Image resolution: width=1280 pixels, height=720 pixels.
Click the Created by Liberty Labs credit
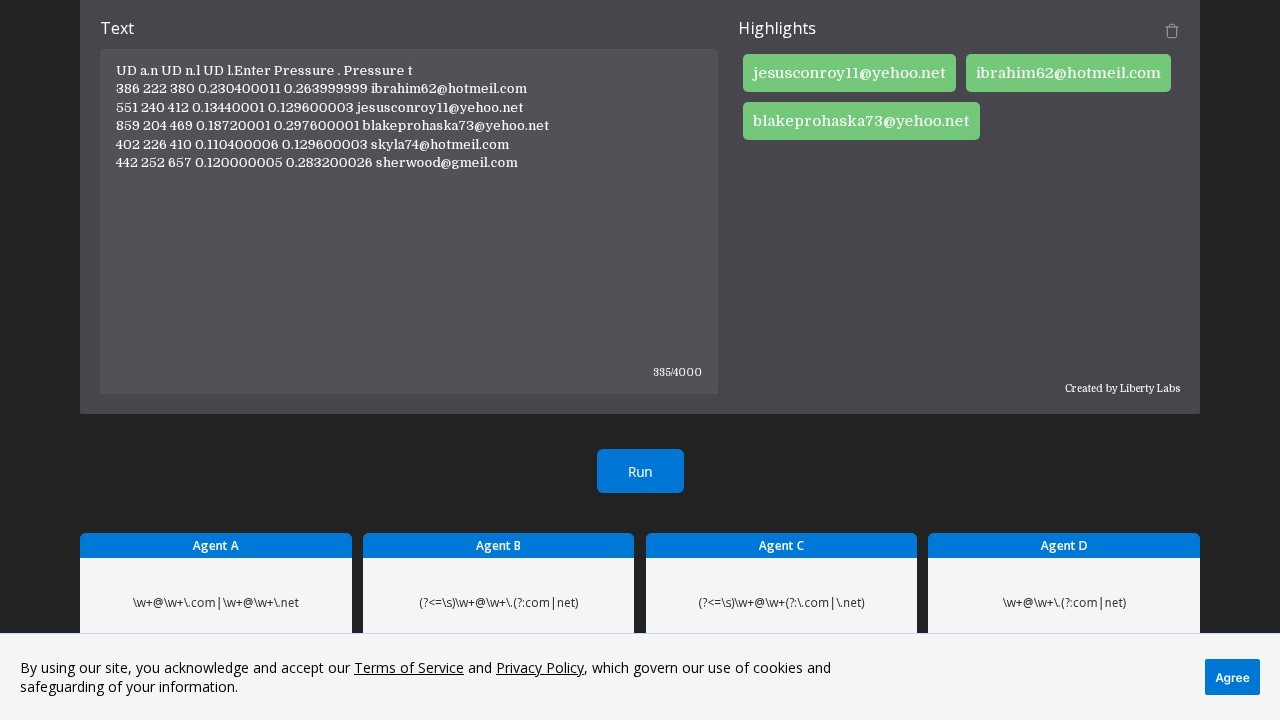point(1122,389)
